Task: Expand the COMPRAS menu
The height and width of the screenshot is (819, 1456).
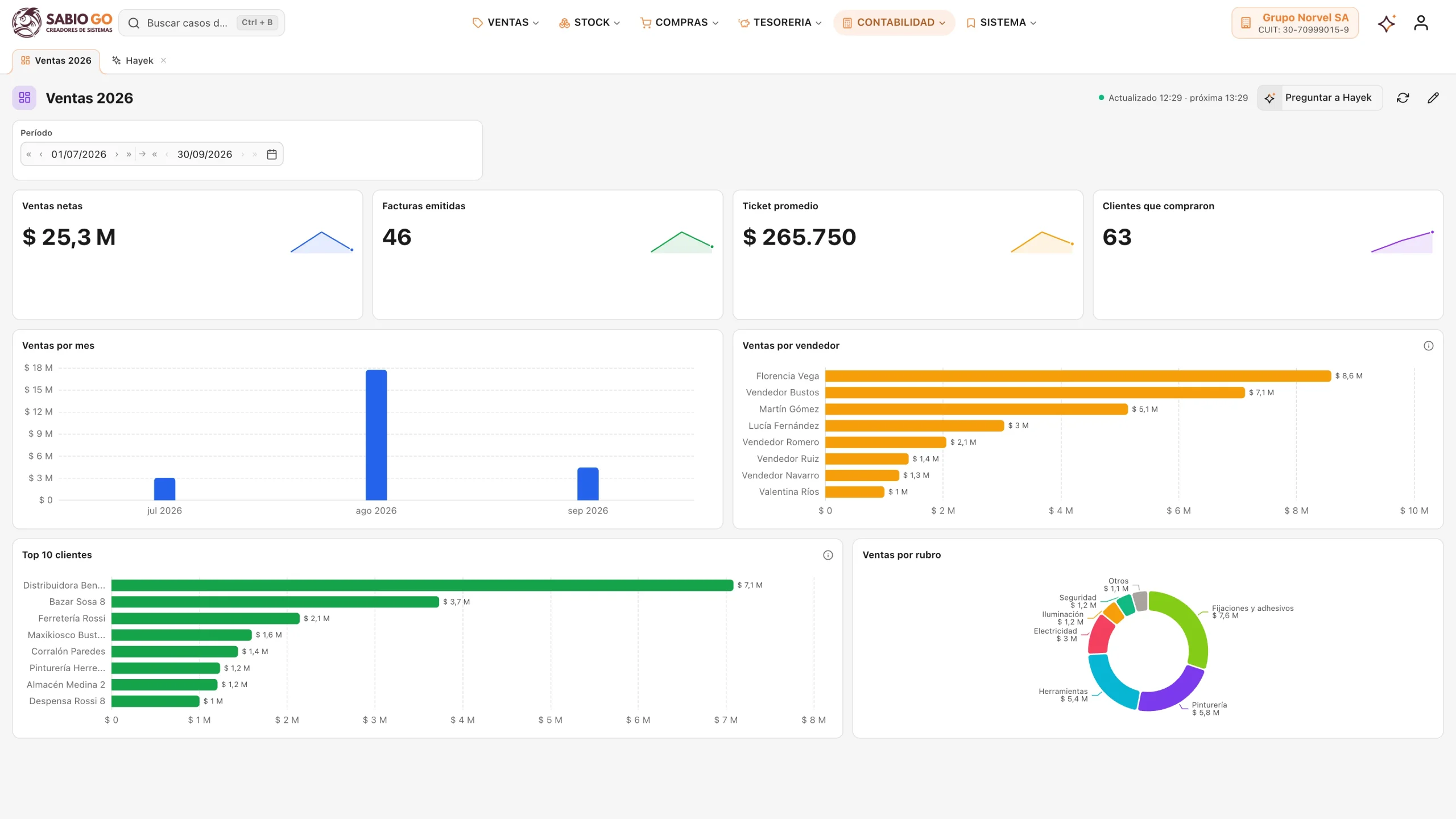Action: (679, 23)
